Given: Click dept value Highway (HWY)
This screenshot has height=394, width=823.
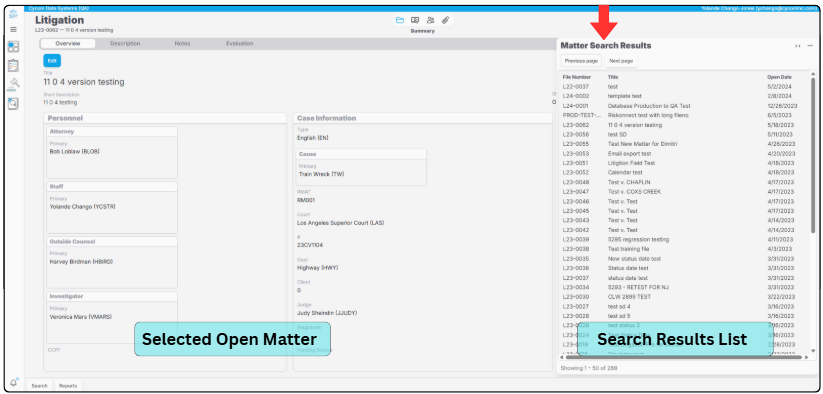Looking at the screenshot, I should point(318,268).
